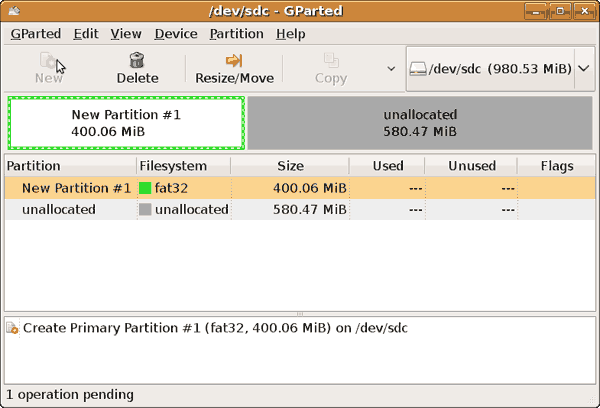Click the pane divider handle above operations list
This screenshot has height=408, width=600.
click(x=300, y=314)
